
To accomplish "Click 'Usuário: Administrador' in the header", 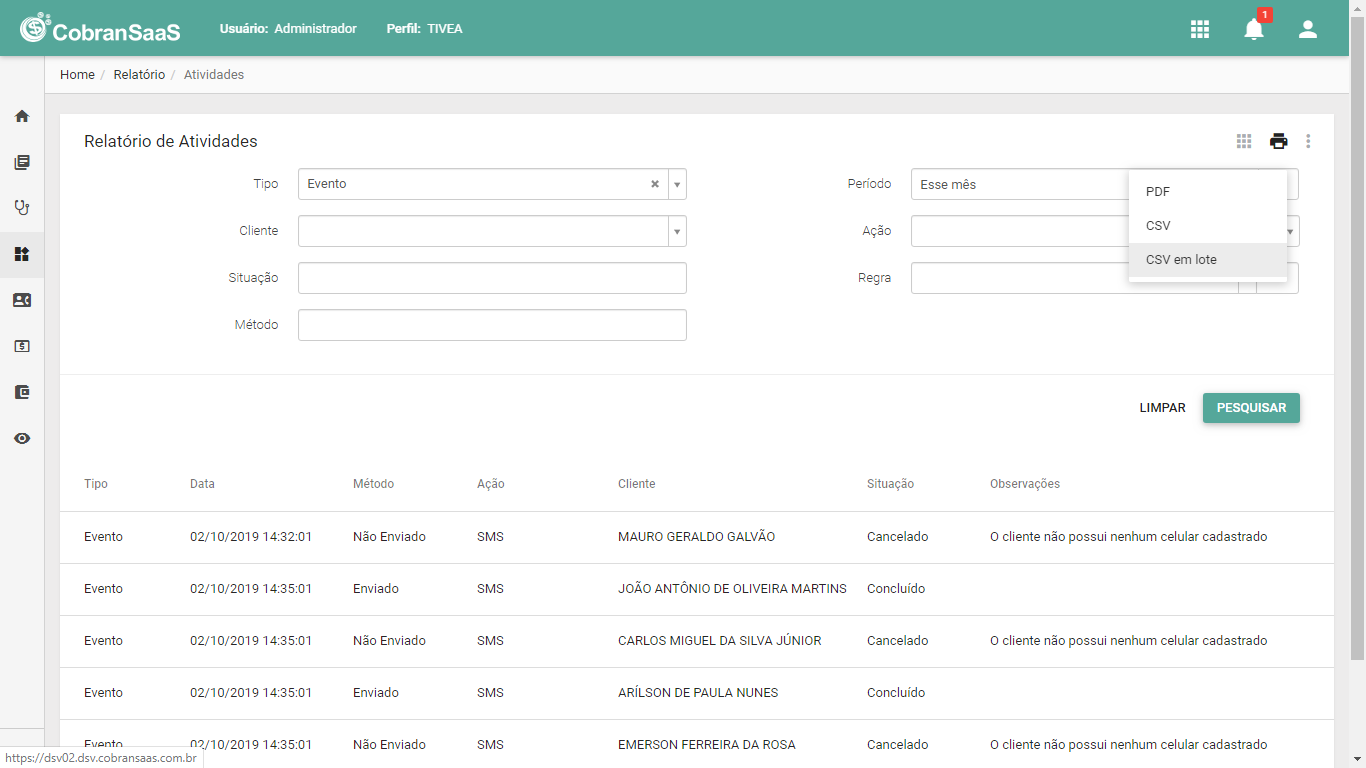I will (288, 29).
